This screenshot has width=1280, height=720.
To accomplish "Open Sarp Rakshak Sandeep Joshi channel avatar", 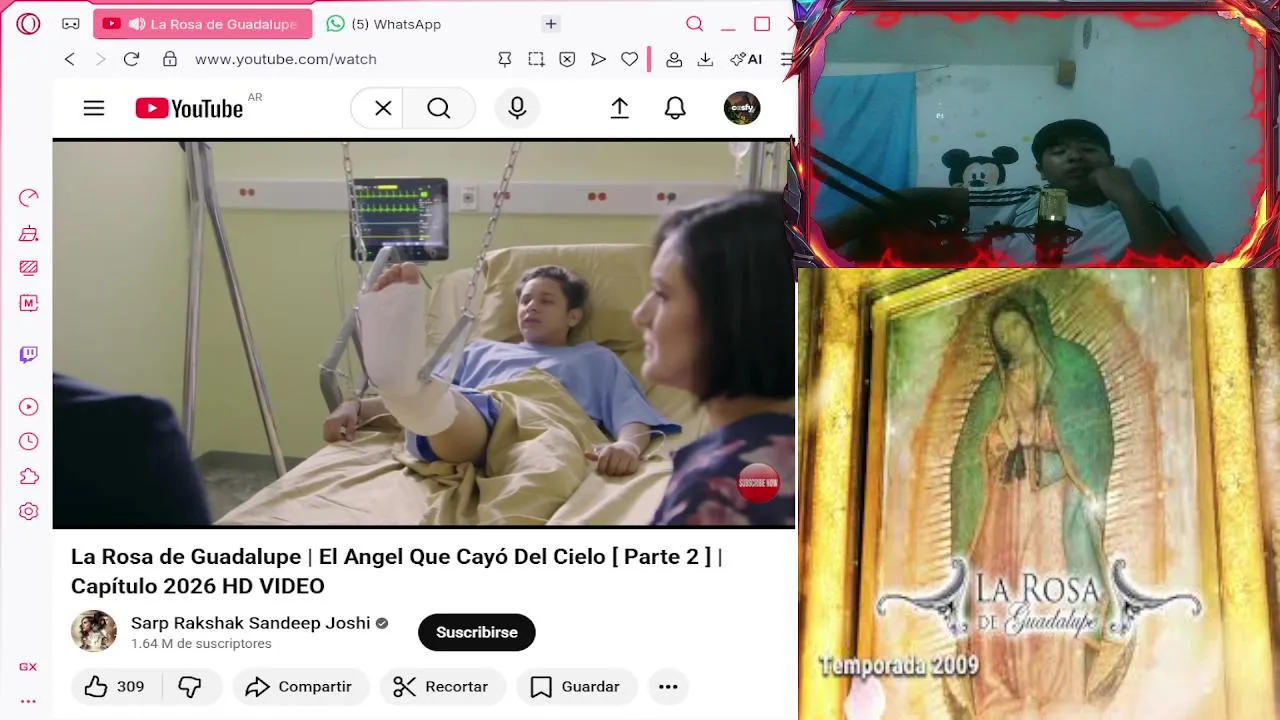I will click(94, 632).
